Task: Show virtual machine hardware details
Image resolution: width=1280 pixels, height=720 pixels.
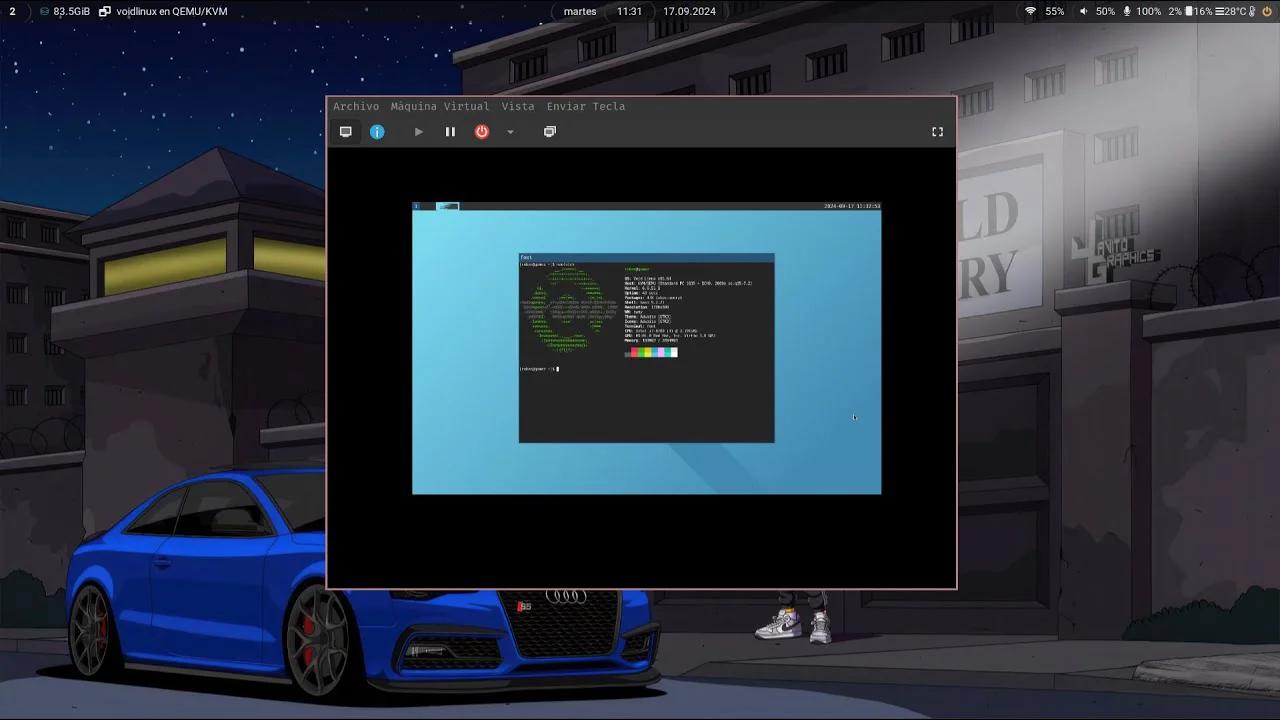Action: coord(378,131)
